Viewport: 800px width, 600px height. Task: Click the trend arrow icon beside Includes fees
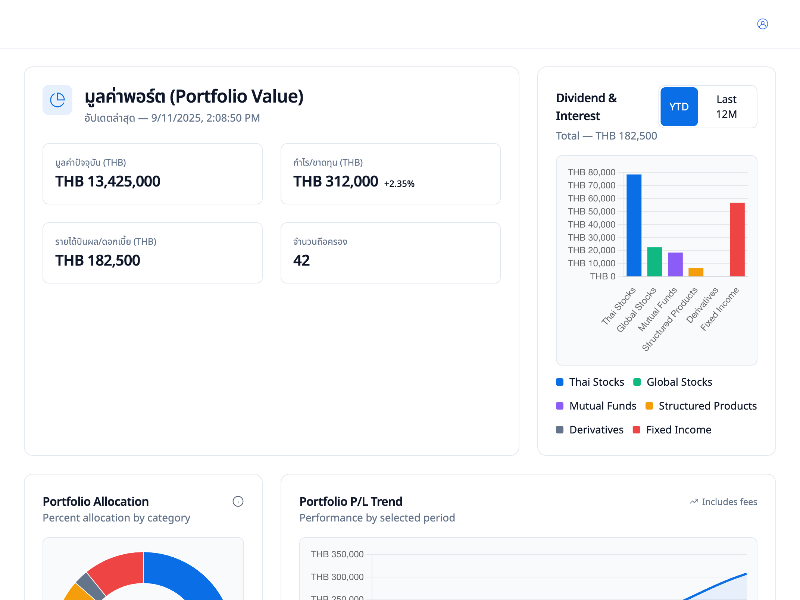pyautogui.click(x=693, y=502)
